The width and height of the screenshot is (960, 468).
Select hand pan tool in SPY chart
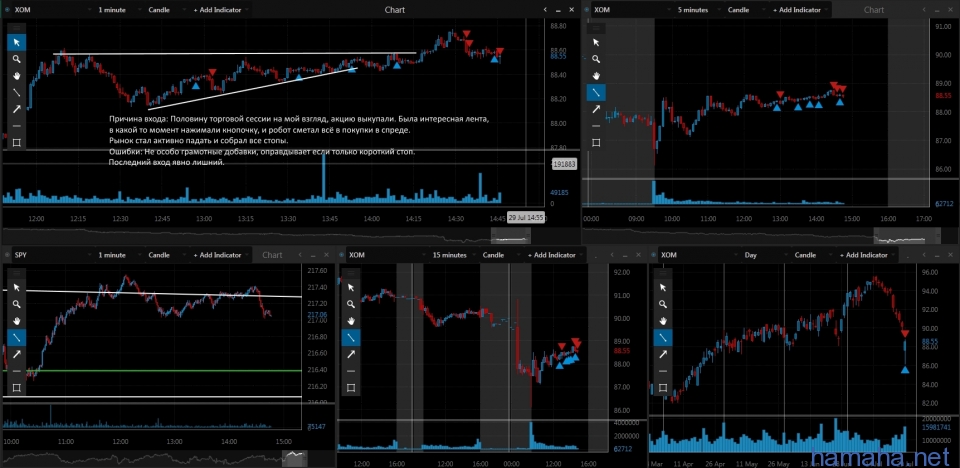(17, 320)
